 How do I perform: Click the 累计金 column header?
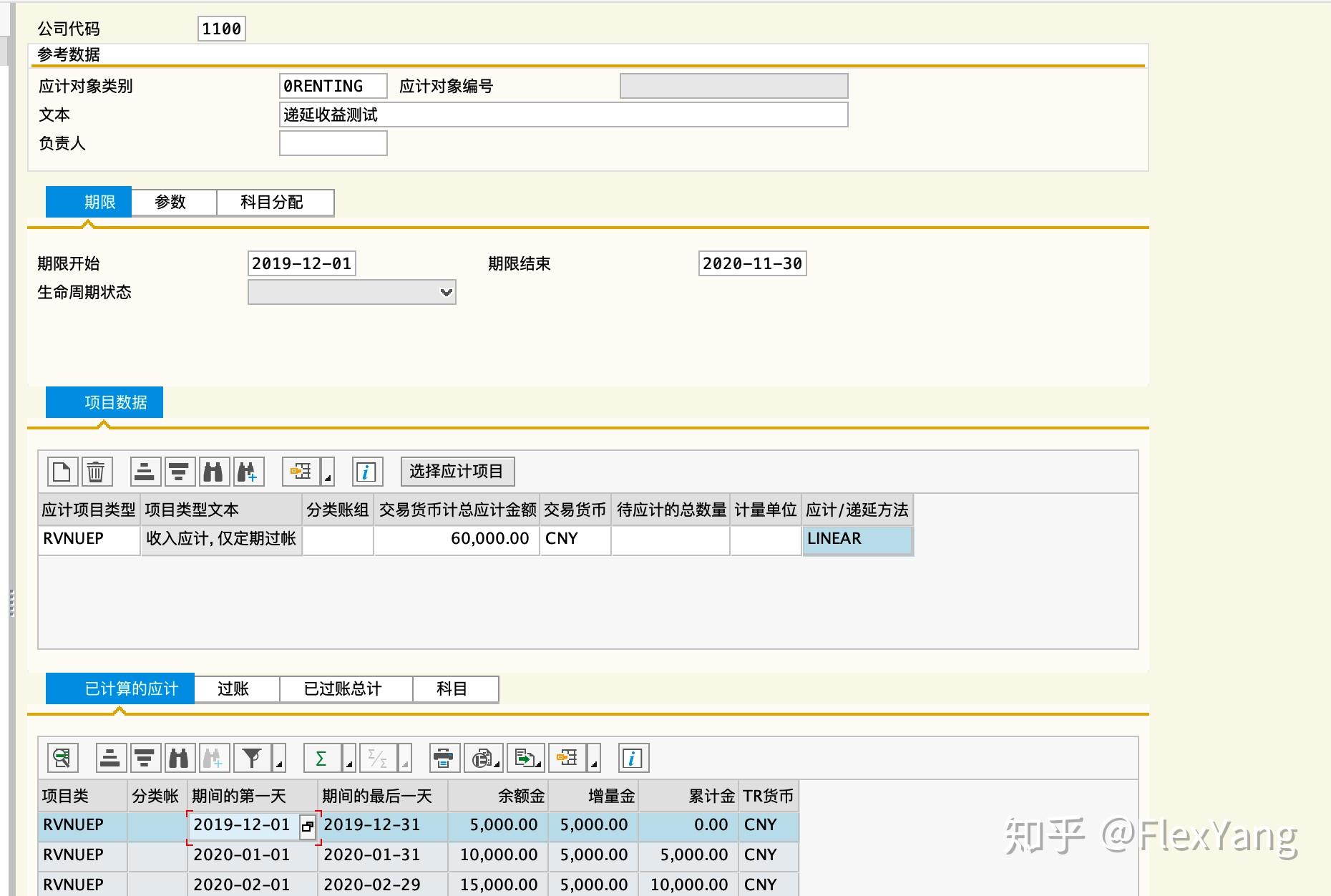point(688,796)
